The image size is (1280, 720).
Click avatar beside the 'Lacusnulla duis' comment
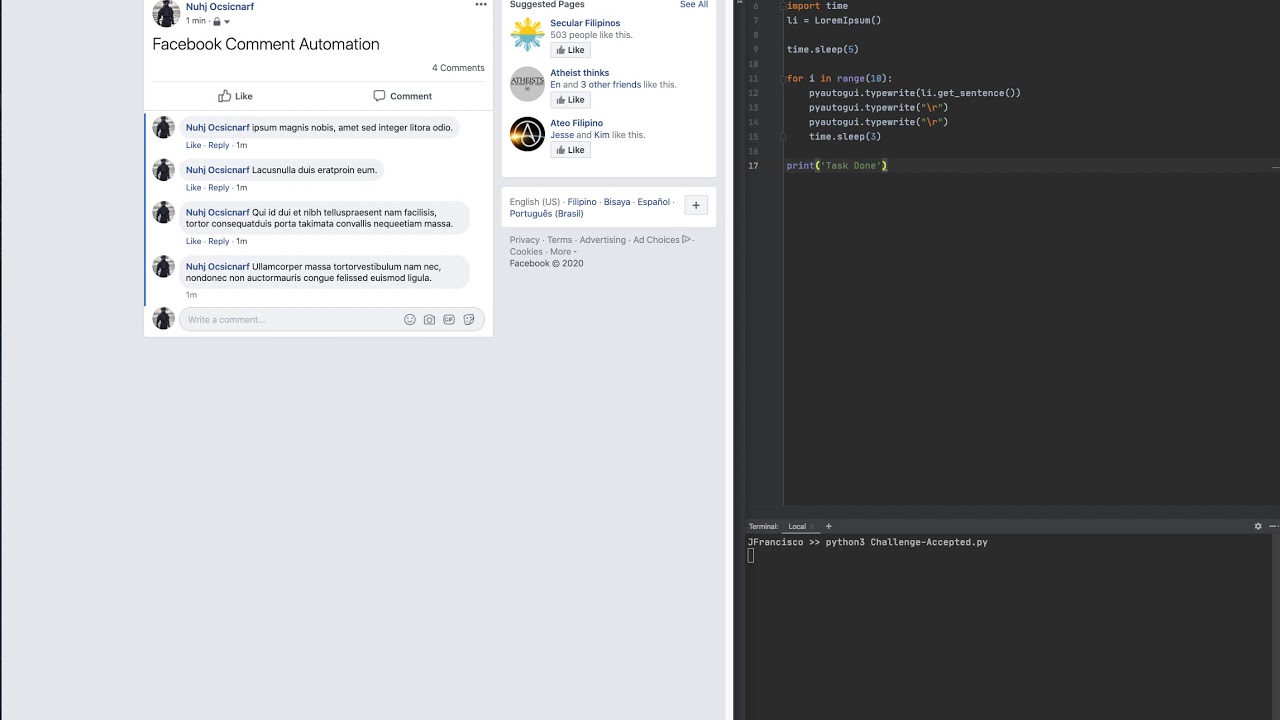[163, 170]
